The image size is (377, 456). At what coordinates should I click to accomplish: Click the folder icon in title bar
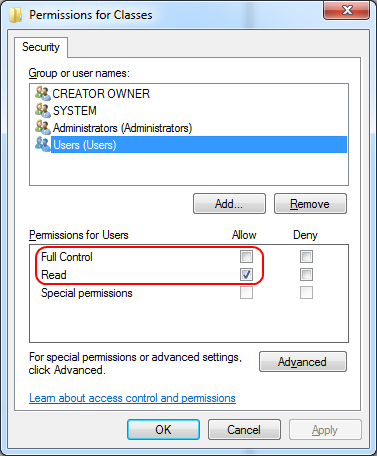pyautogui.click(x=15, y=15)
